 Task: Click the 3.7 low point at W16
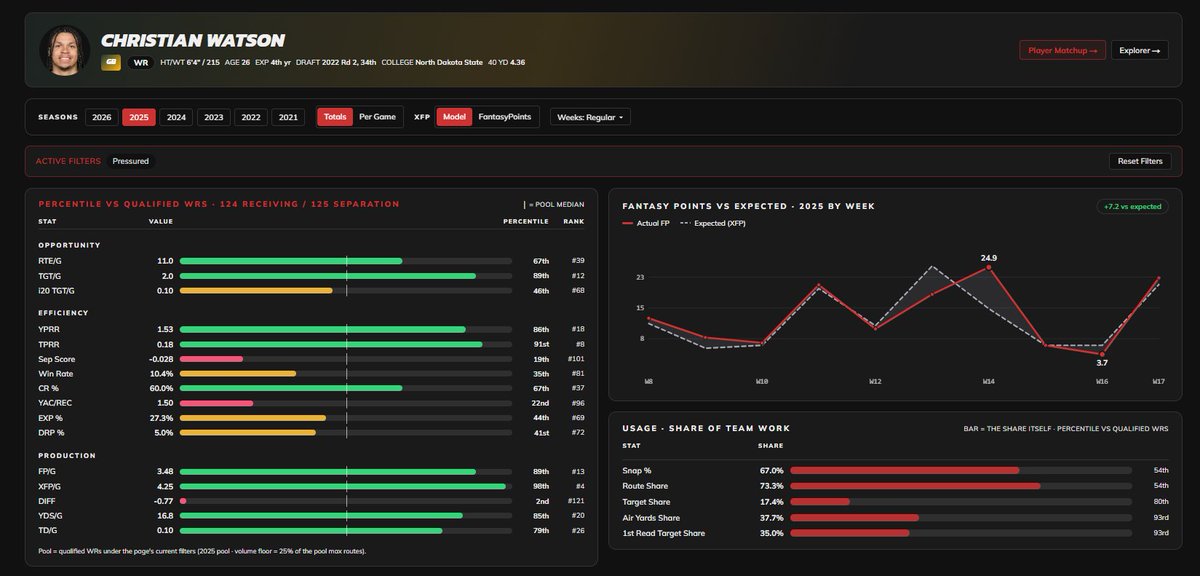pos(1102,354)
